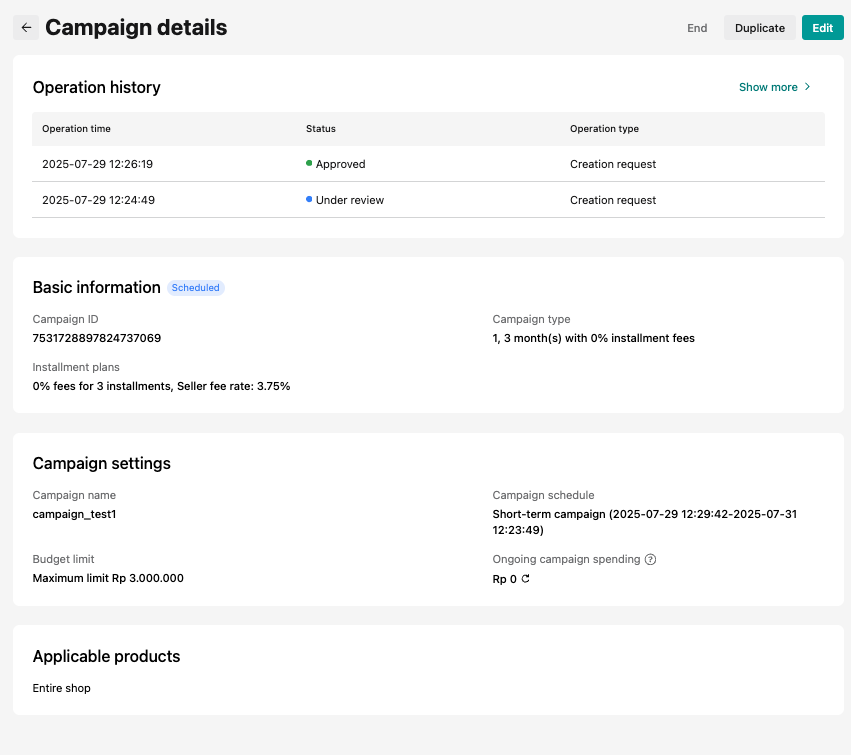Click the 12:24:49 operation row timestamp
Image resolution: width=851 pixels, height=755 pixels.
pyautogui.click(x=98, y=200)
